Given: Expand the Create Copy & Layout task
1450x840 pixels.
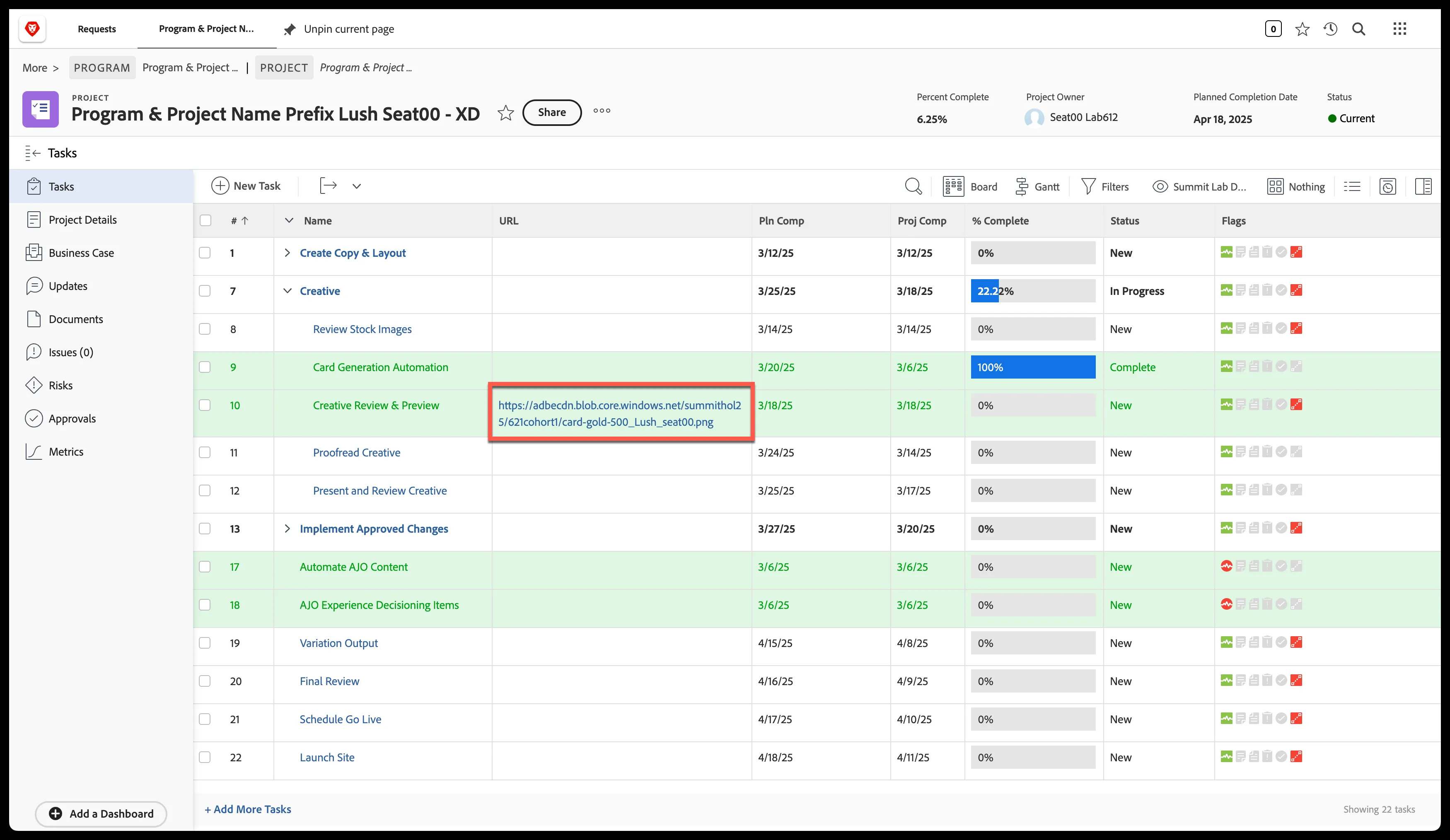Looking at the screenshot, I should [x=287, y=253].
